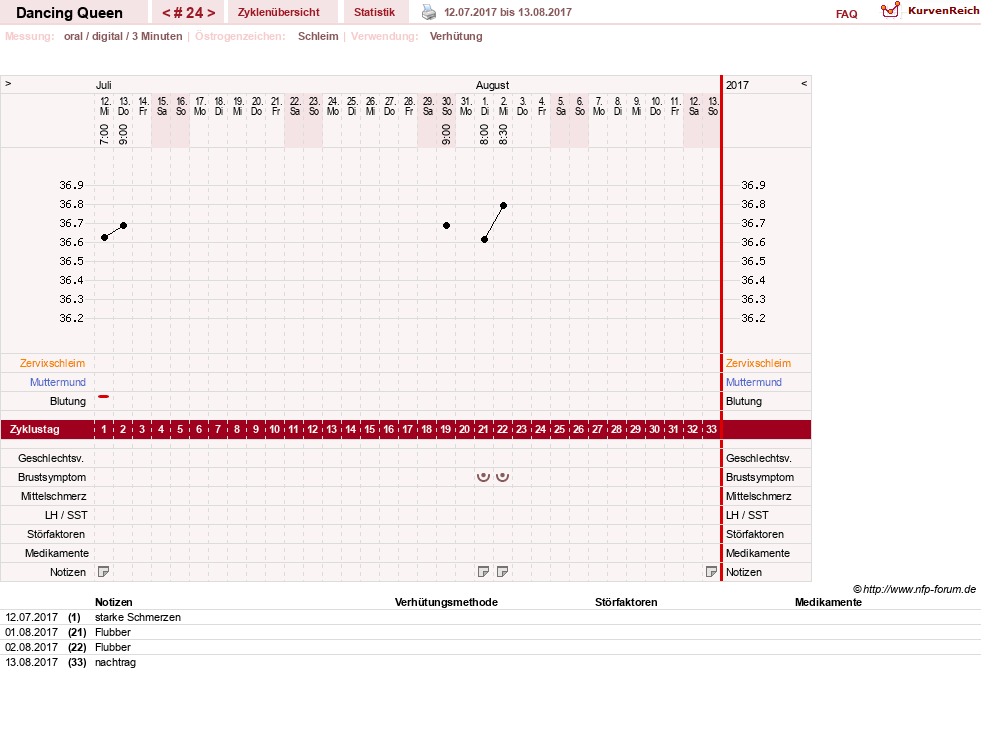Click Brustsymptom icon on day 22
Viewport: 981px width, 741px height.
[x=502, y=477]
